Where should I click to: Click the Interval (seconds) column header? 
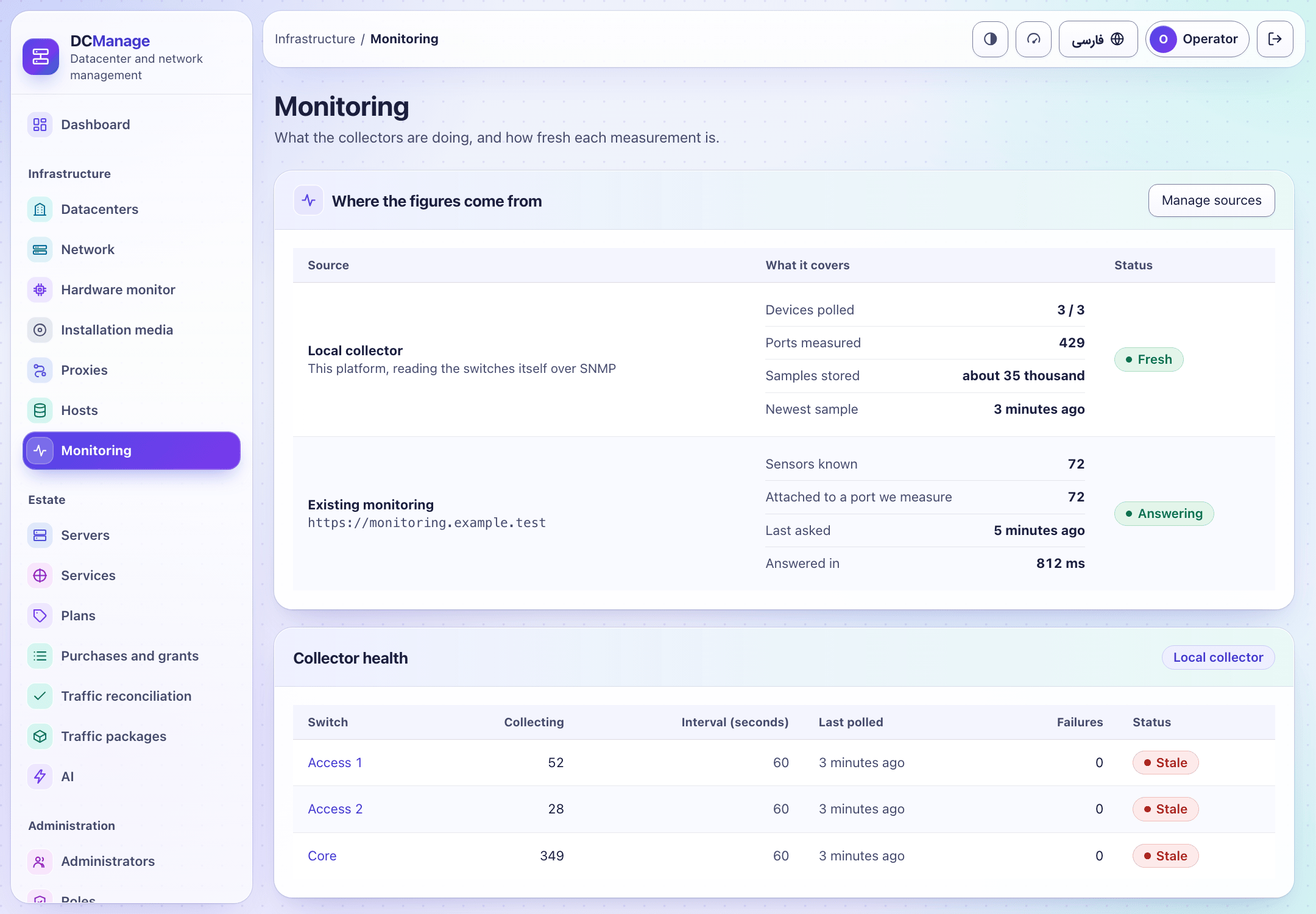pyautogui.click(x=735, y=723)
